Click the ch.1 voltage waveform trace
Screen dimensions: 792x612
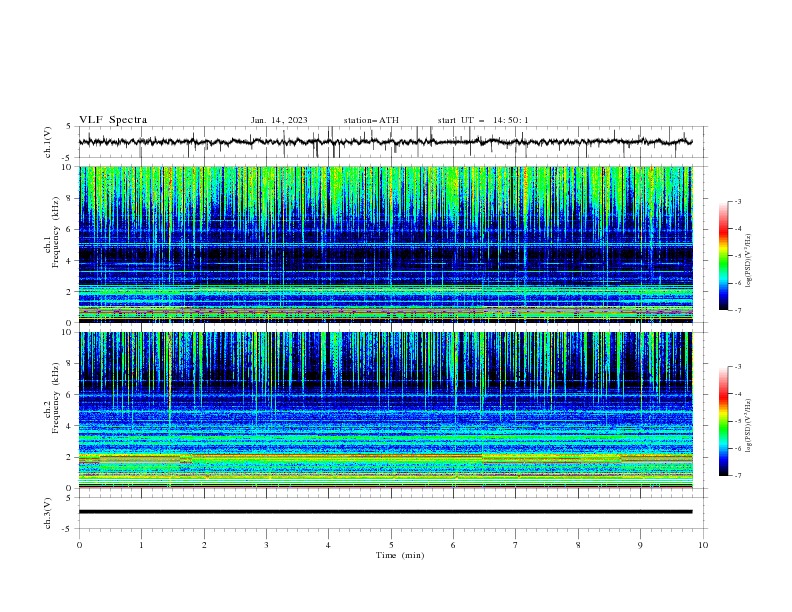(385, 142)
